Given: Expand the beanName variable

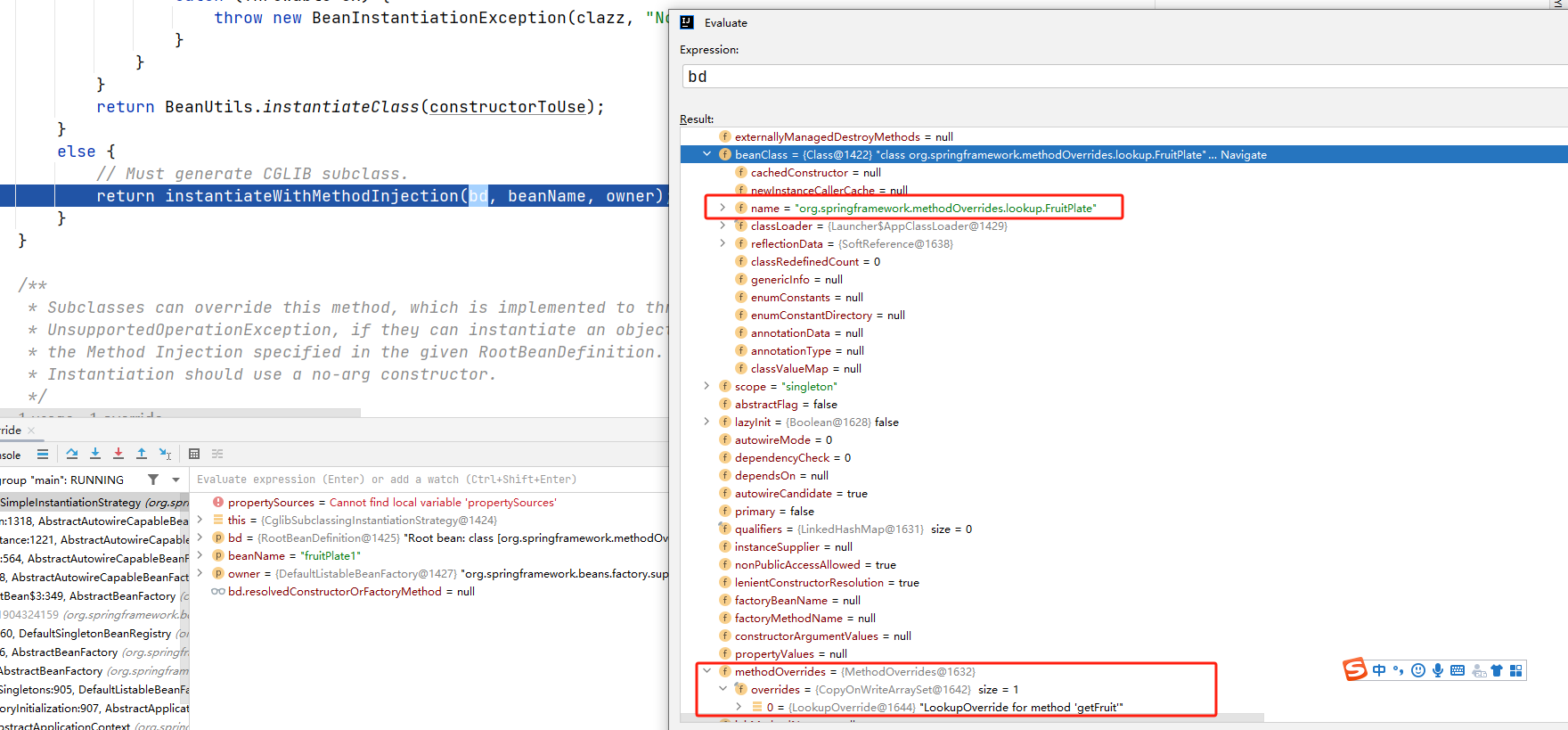Looking at the screenshot, I should point(200,555).
